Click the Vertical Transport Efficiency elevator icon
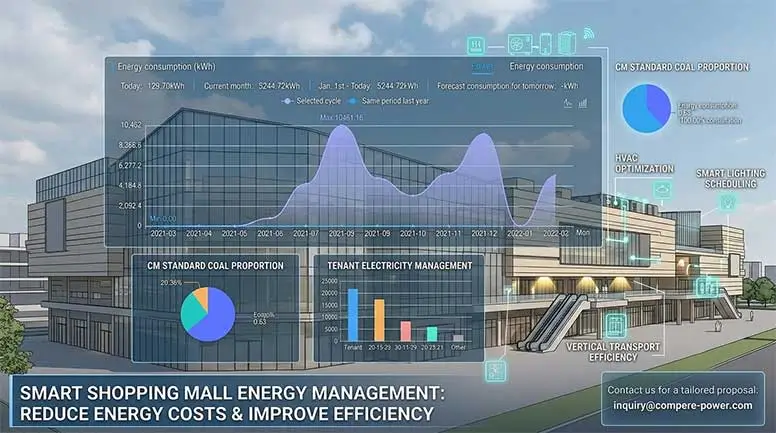 point(615,325)
